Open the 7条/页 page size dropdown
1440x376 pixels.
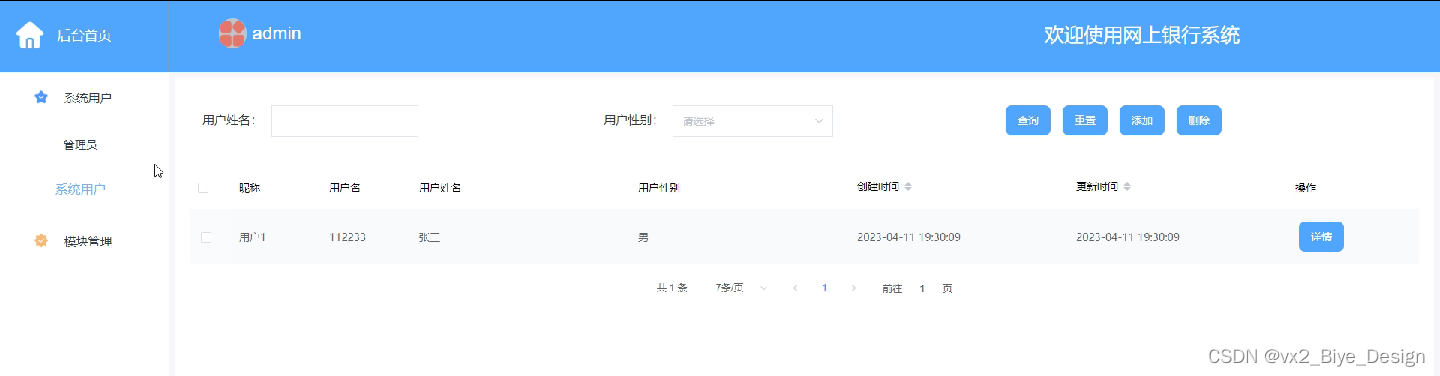(742, 288)
